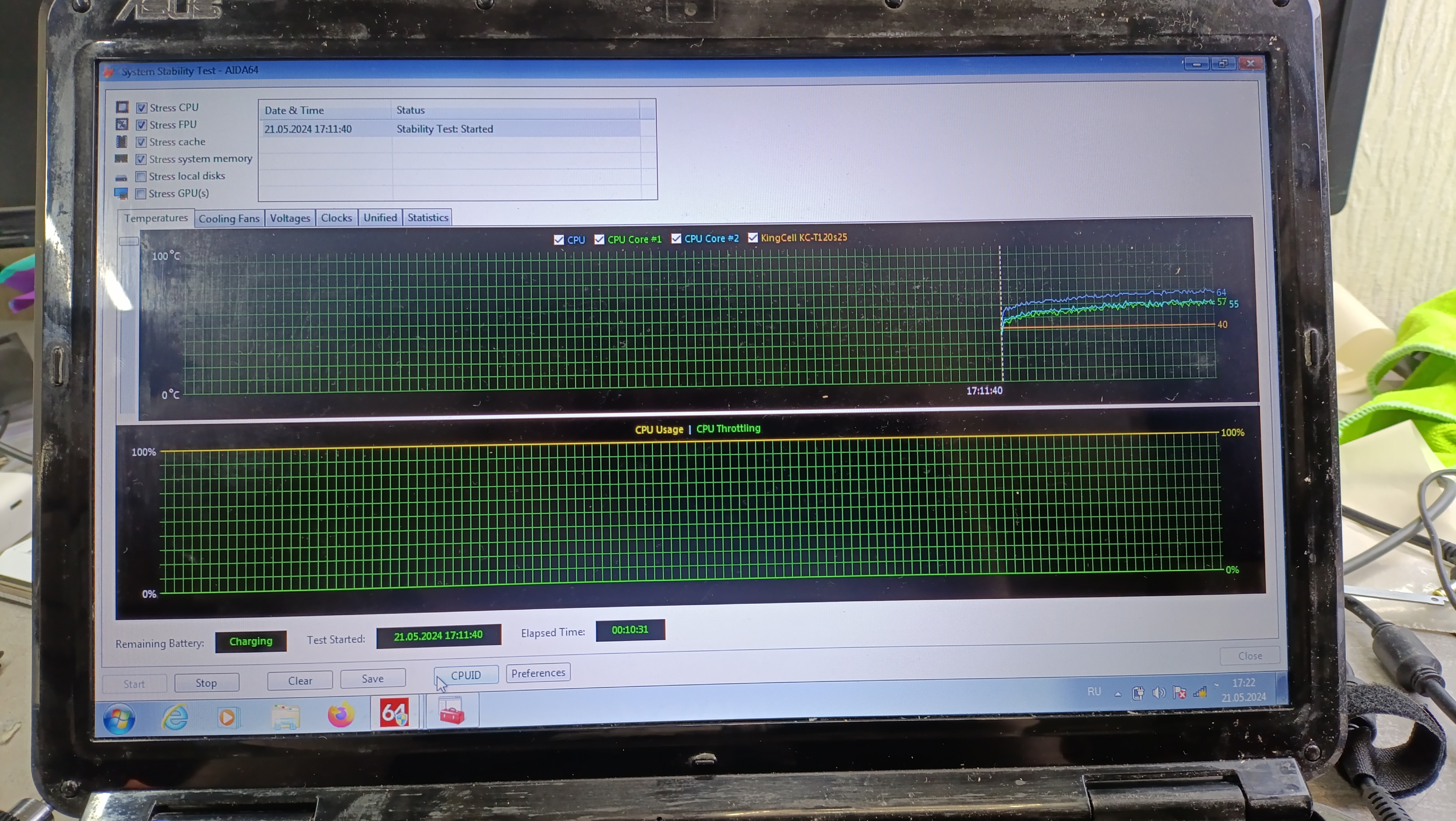Click the Close button

pyautogui.click(x=1250, y=655)
